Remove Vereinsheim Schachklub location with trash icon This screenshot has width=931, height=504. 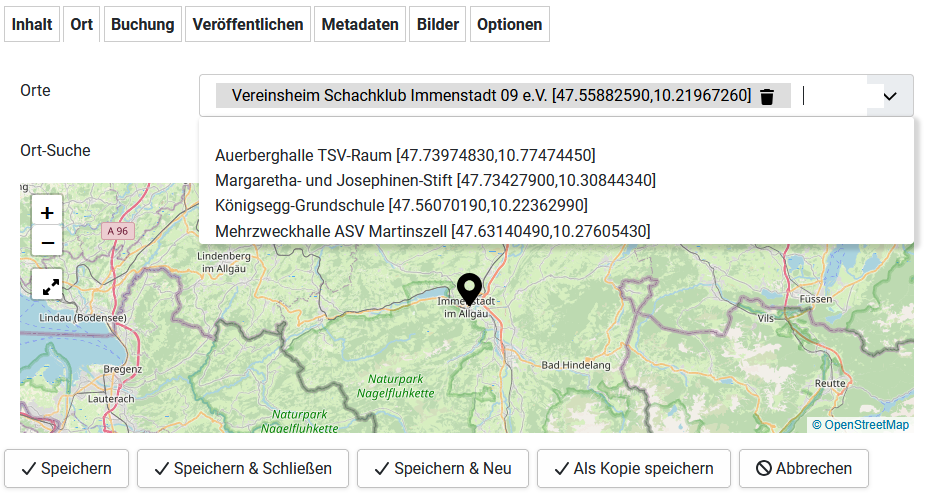(x=767, y=96)
